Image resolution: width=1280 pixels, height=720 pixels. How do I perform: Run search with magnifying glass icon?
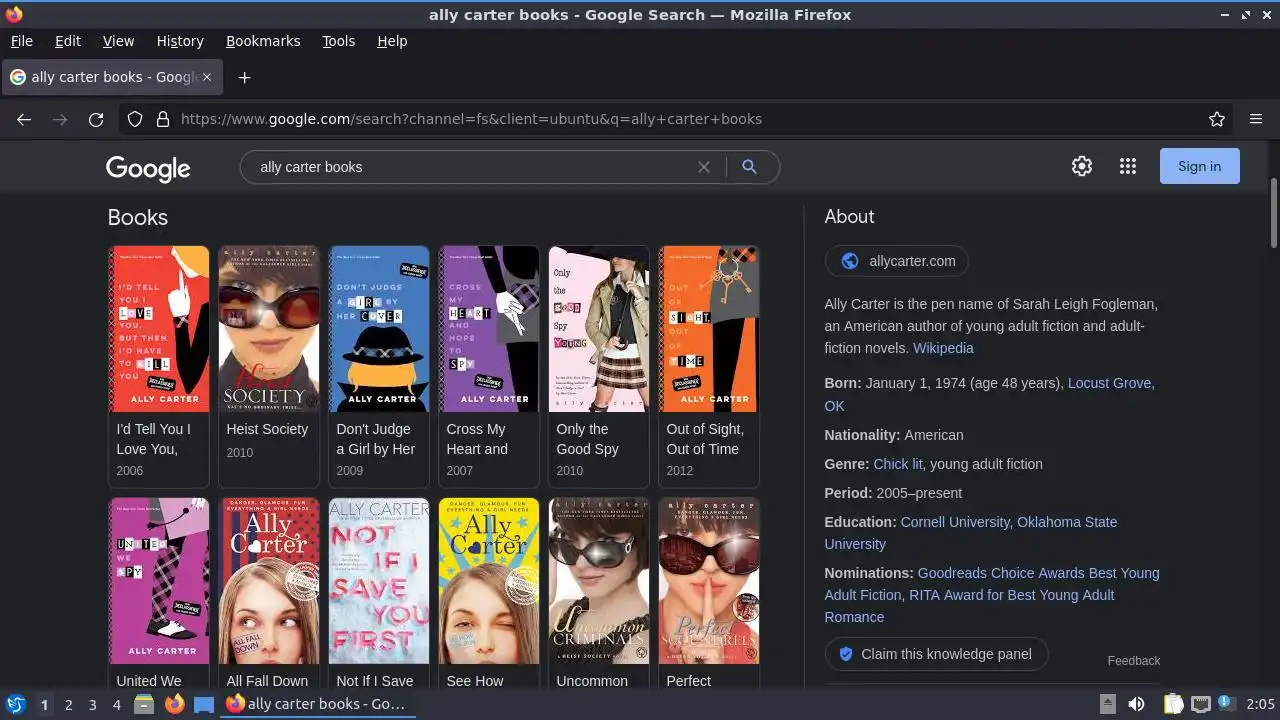pyautogui.click(x=749, y=167)
